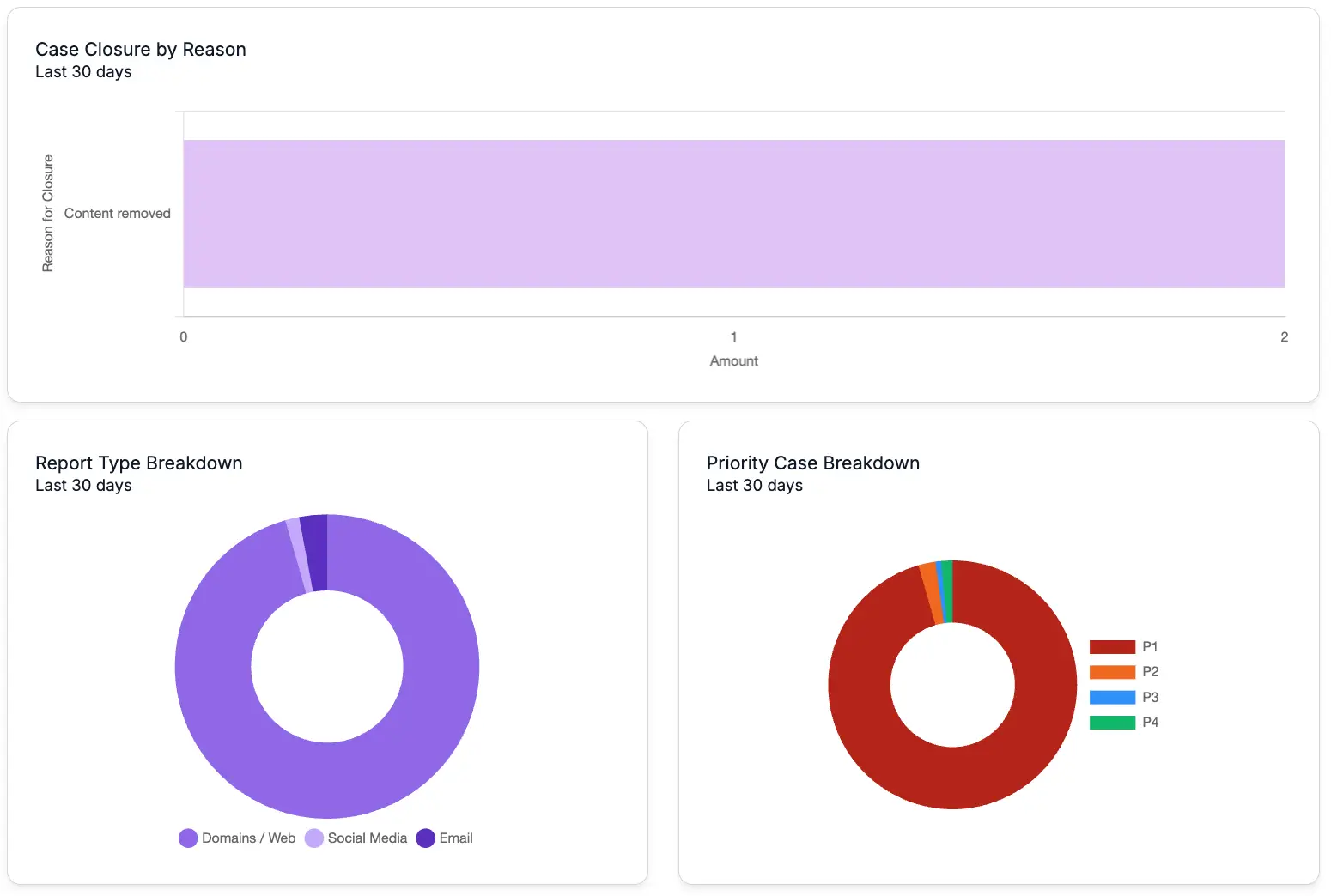1331x896 pixels.
Task: Click the 'Content removed' axis label
Action: [118, 214]
